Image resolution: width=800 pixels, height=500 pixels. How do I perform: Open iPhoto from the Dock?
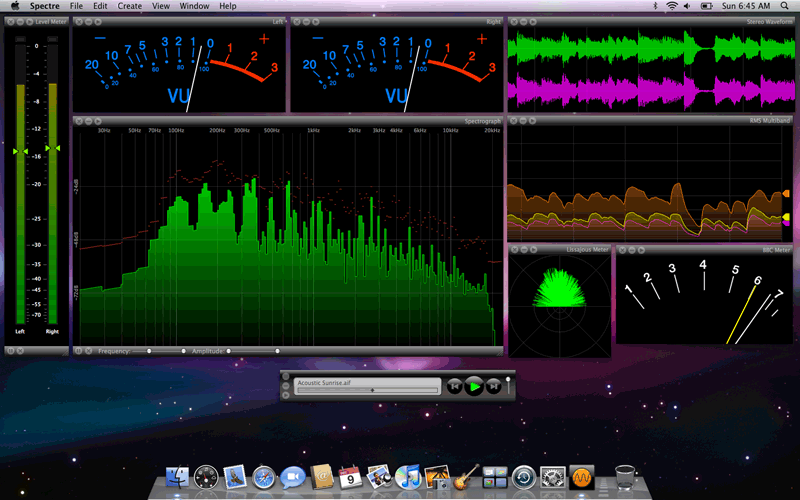(437, 478)
